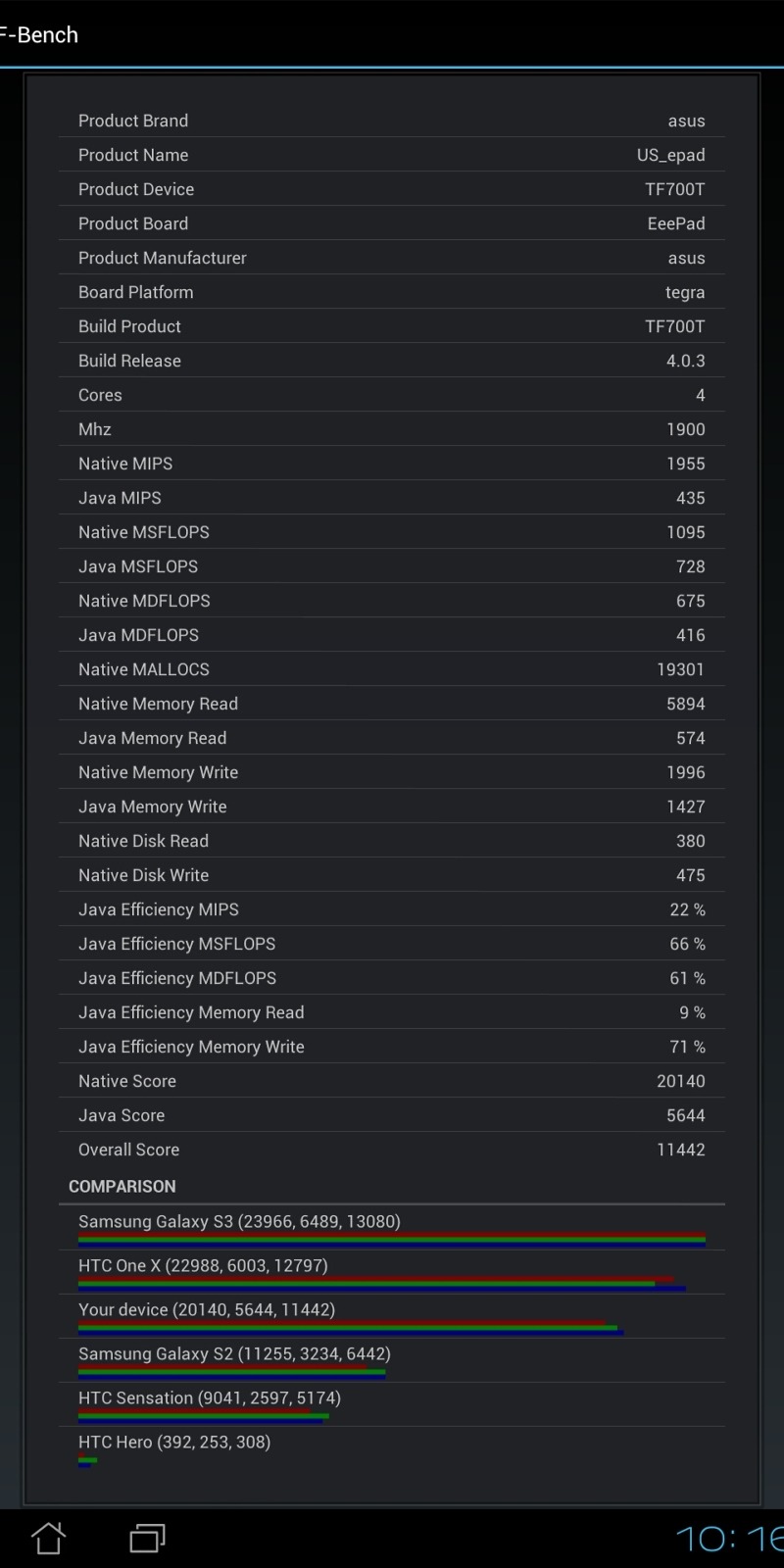This screenshot has width=784, height=1568.
Task: Tap the HTC One X comparison entry
Action: click(x=392, y=1271)
